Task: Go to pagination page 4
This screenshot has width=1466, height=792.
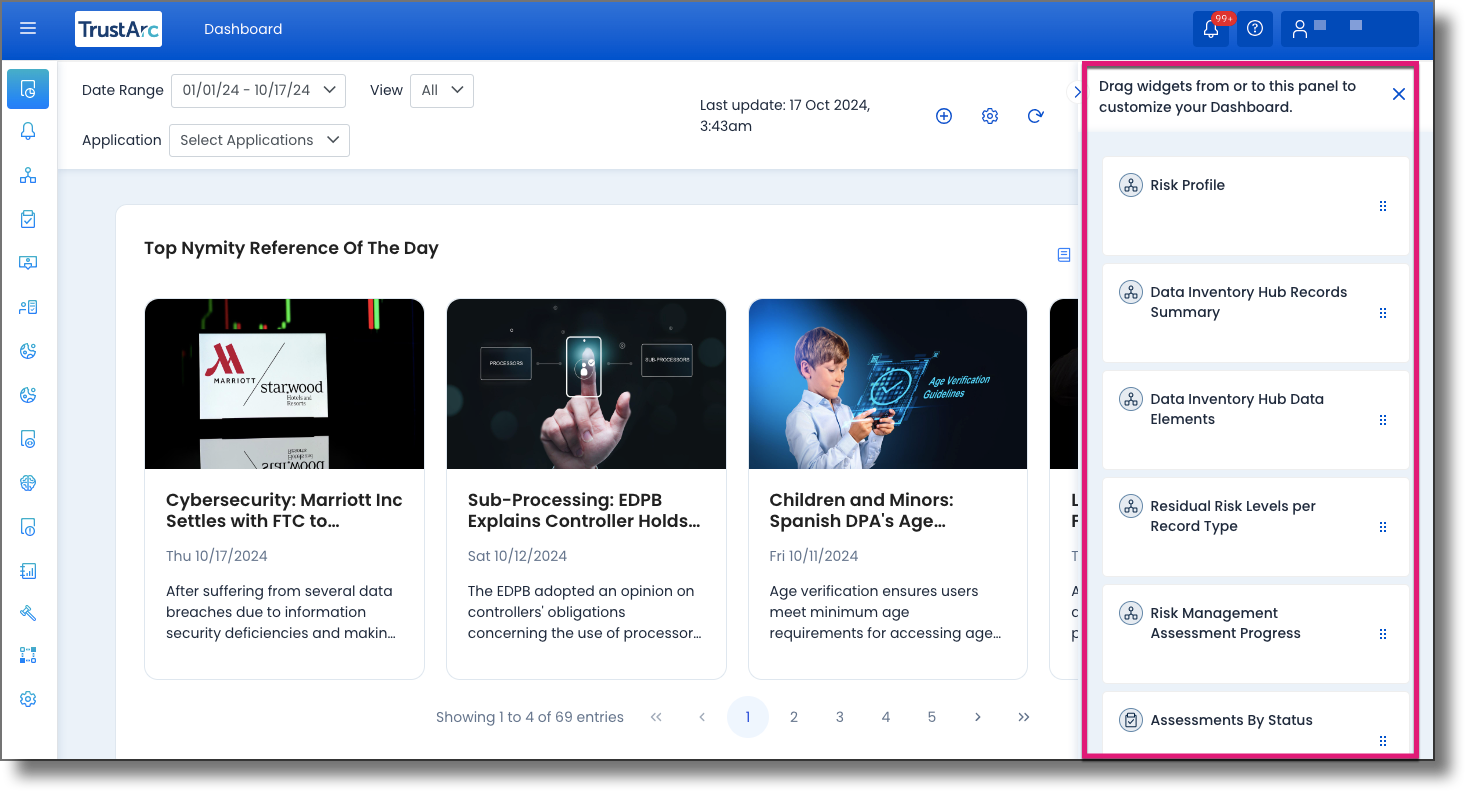Action: (x=886, y=717)
